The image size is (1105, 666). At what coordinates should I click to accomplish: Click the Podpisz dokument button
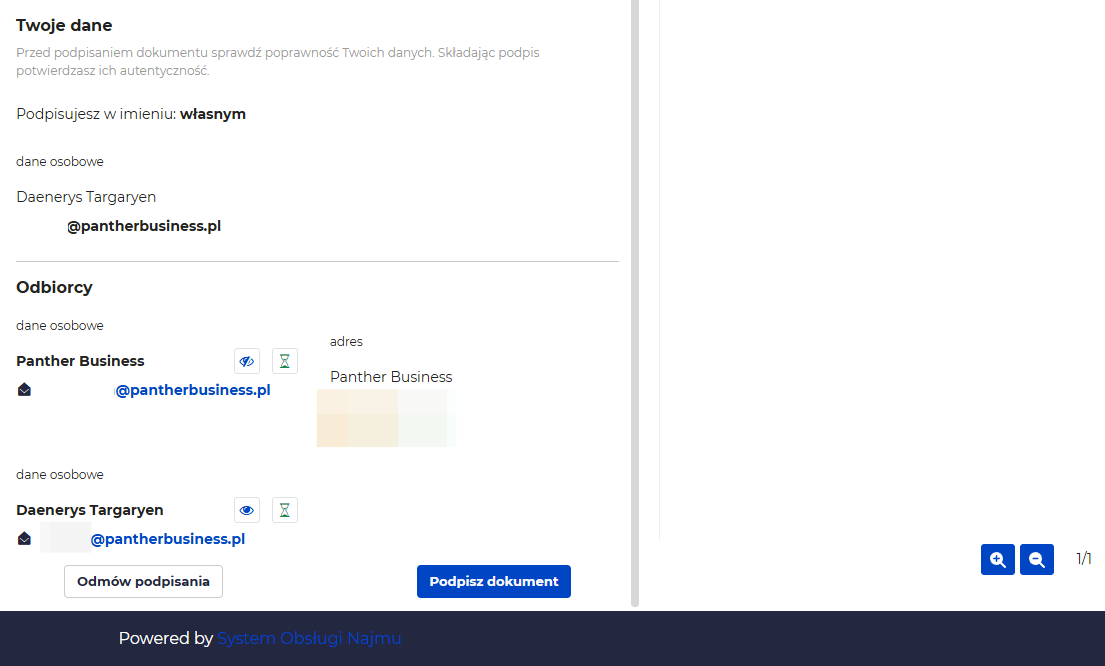tap(493, 581)
